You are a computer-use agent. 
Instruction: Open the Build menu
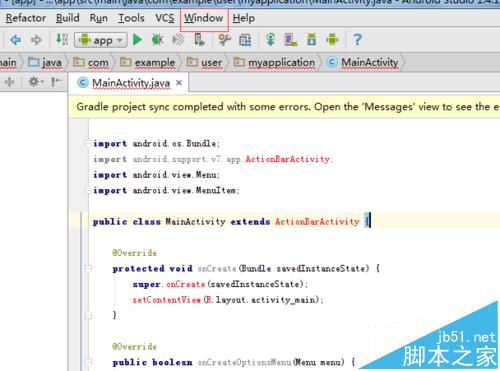pyautogui.click(x=68, y=18)
